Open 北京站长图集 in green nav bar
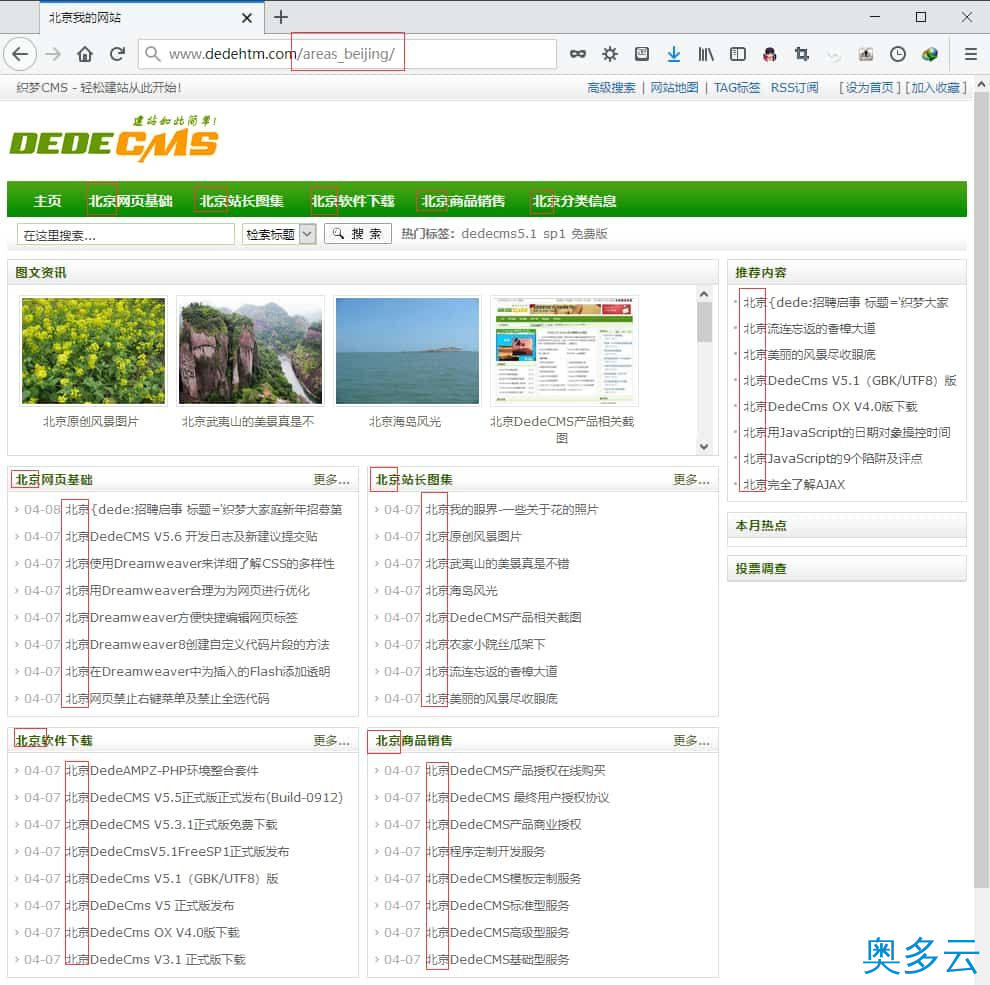Screen dimensions: 990x985 click(241, 201)
